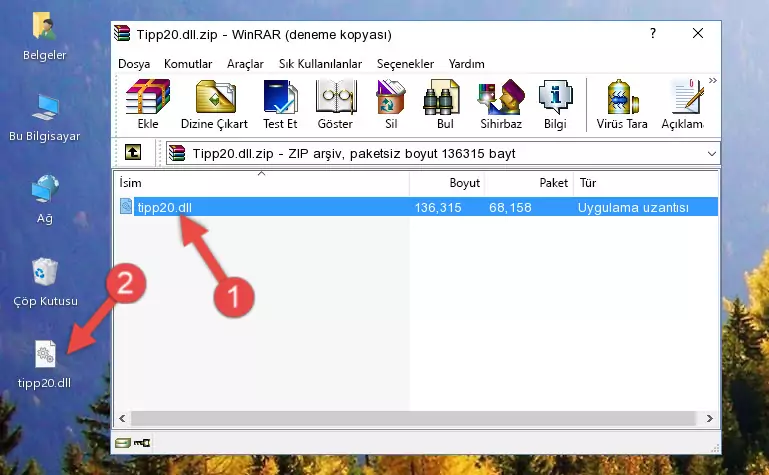Close the WinRAR window
The image size is (769, 475).
[x=698, y=33]
